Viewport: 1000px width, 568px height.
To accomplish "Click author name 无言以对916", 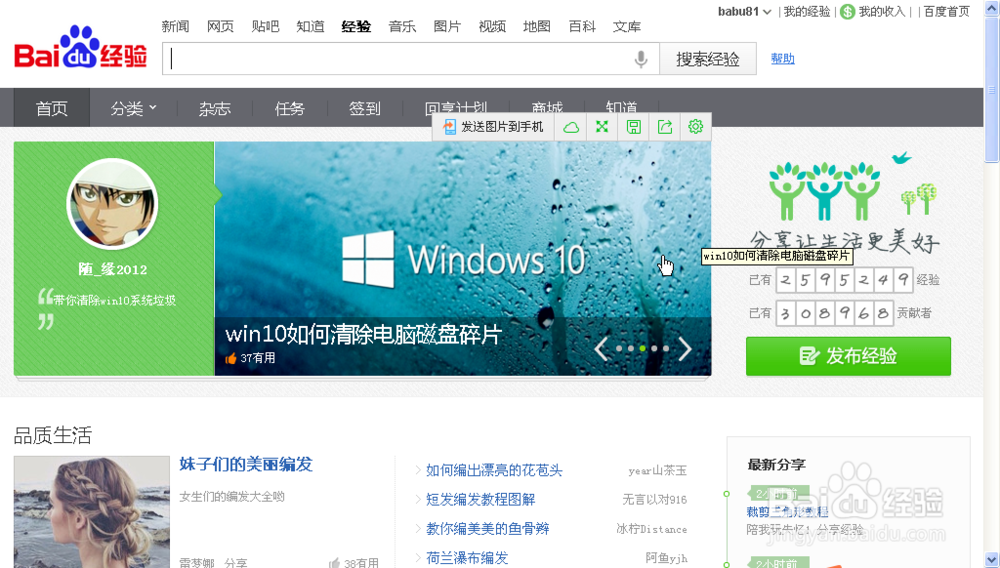I will 654,500.
